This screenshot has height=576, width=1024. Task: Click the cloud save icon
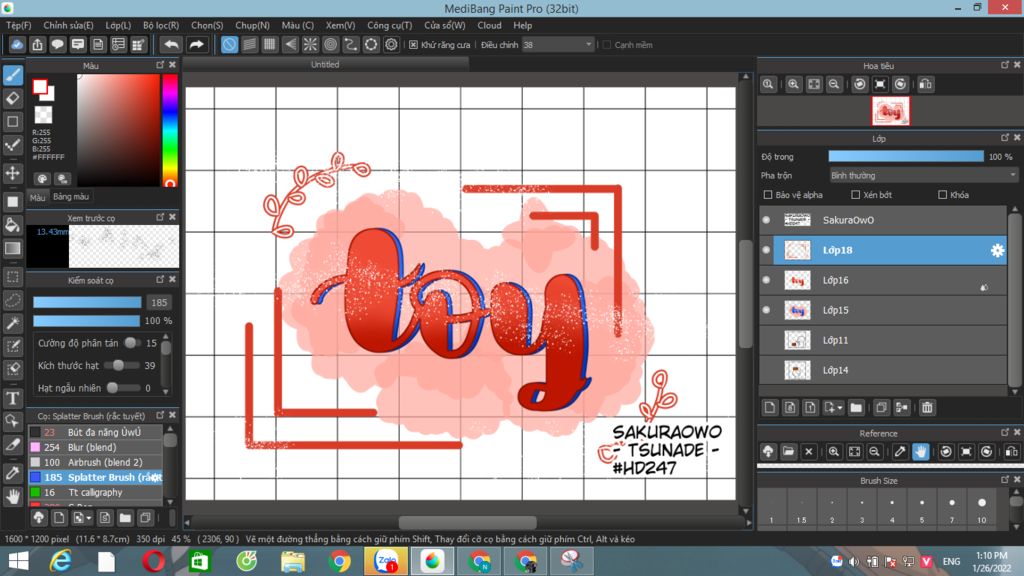tap(17, 44)
